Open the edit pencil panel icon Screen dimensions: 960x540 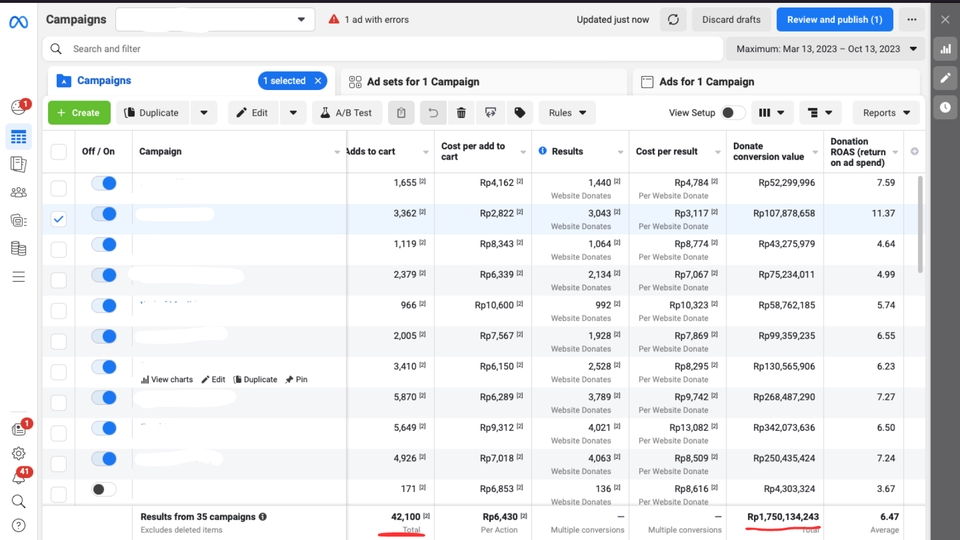click(x=945, y=78)
